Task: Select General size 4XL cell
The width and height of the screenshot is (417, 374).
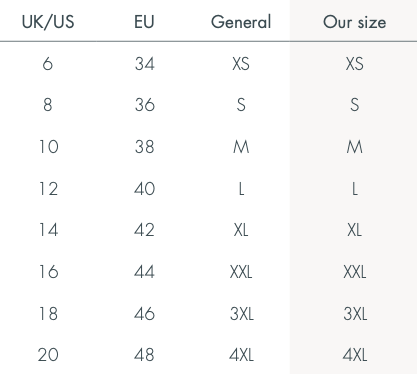Action: 241,355
